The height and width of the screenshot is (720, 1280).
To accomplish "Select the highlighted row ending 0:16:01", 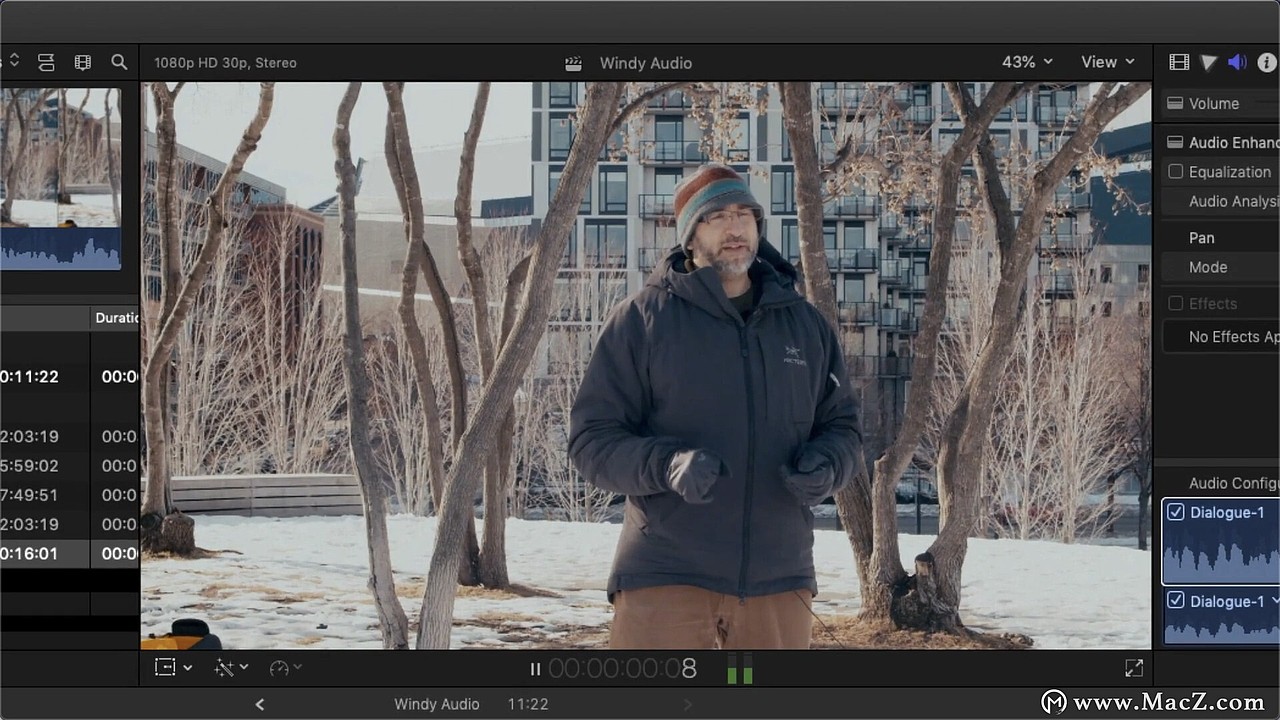I will pos(70,553).
